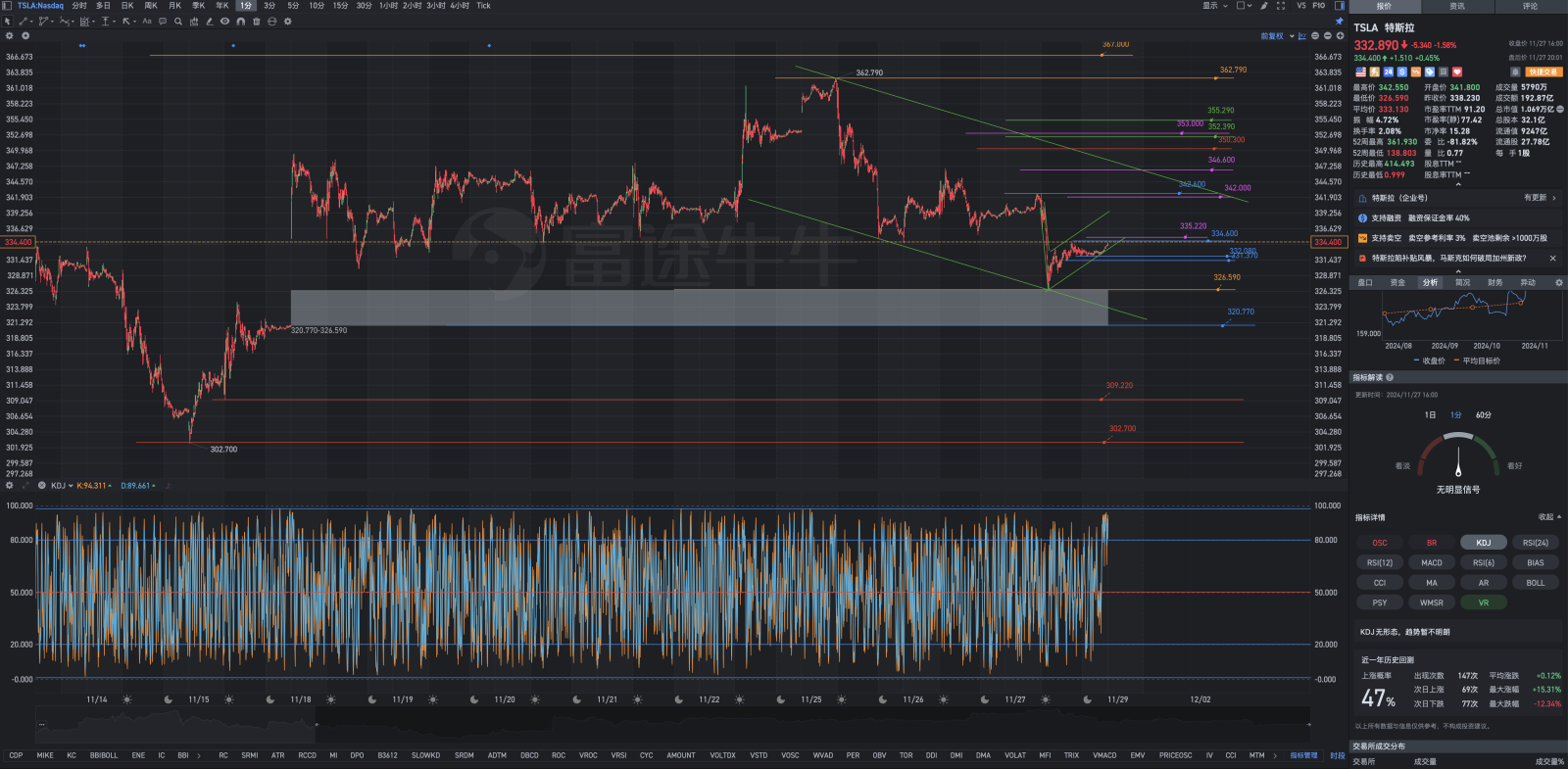The width and height of the screenshot is (1568, 769).
Task: Open F10 company info
Action: (1319, 6)
